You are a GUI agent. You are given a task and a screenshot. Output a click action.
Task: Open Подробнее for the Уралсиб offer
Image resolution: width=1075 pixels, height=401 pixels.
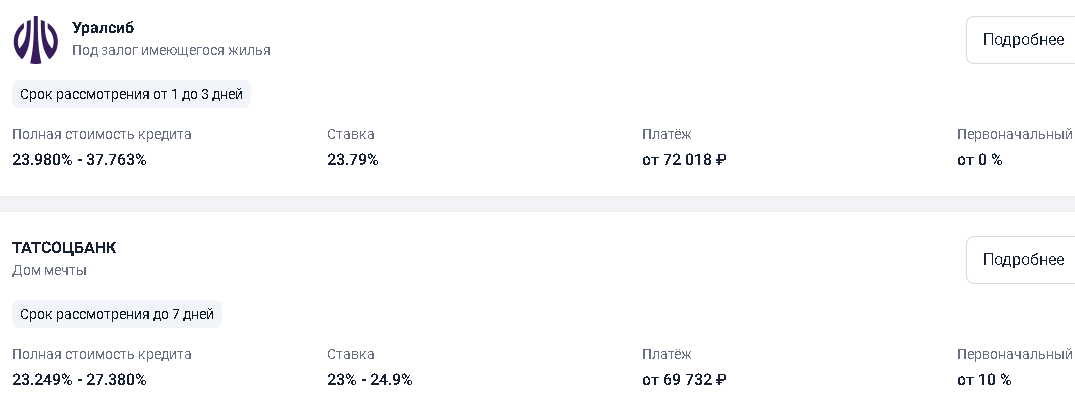(1021, 40)
